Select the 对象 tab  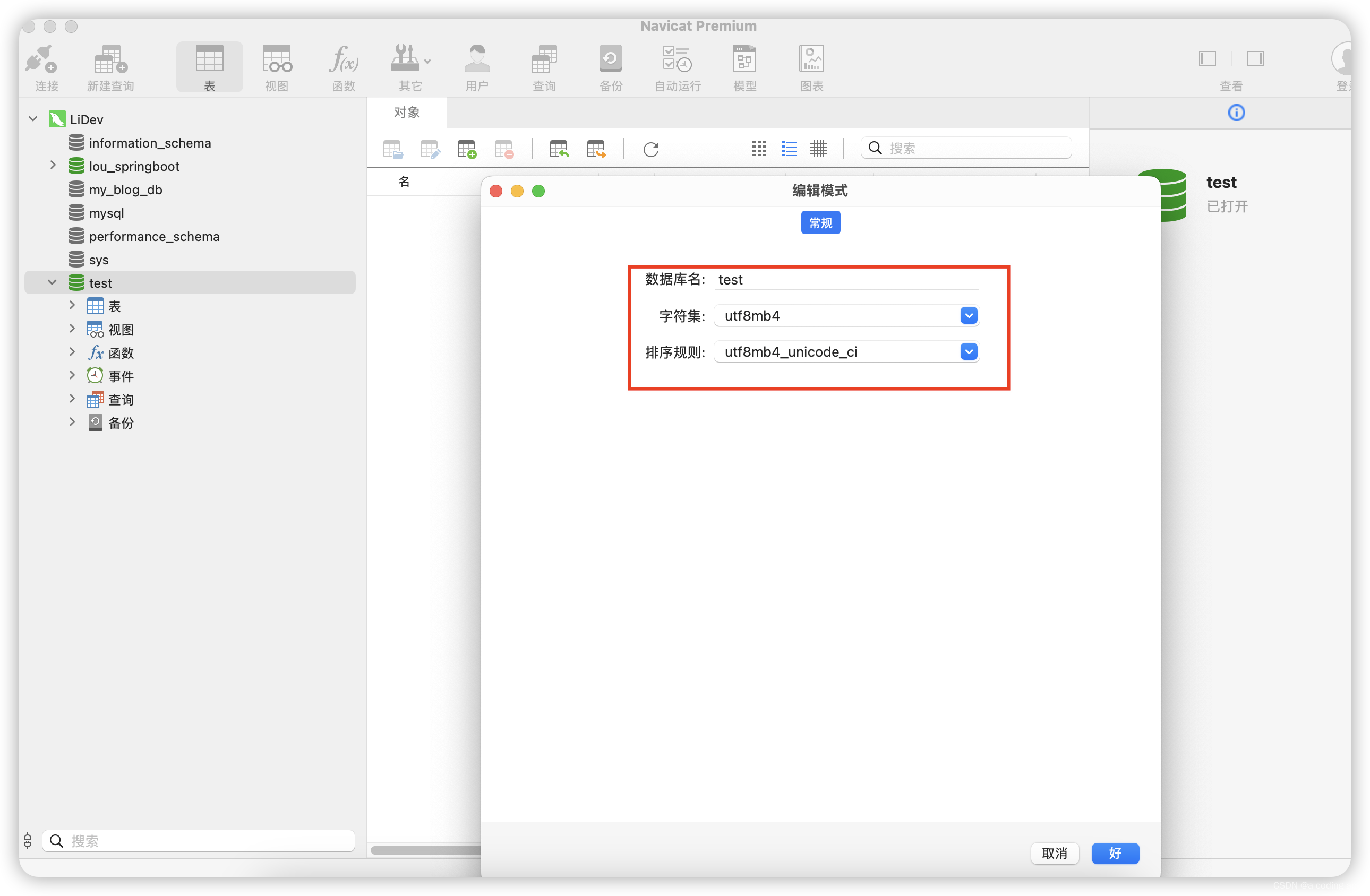click(407, 112)
